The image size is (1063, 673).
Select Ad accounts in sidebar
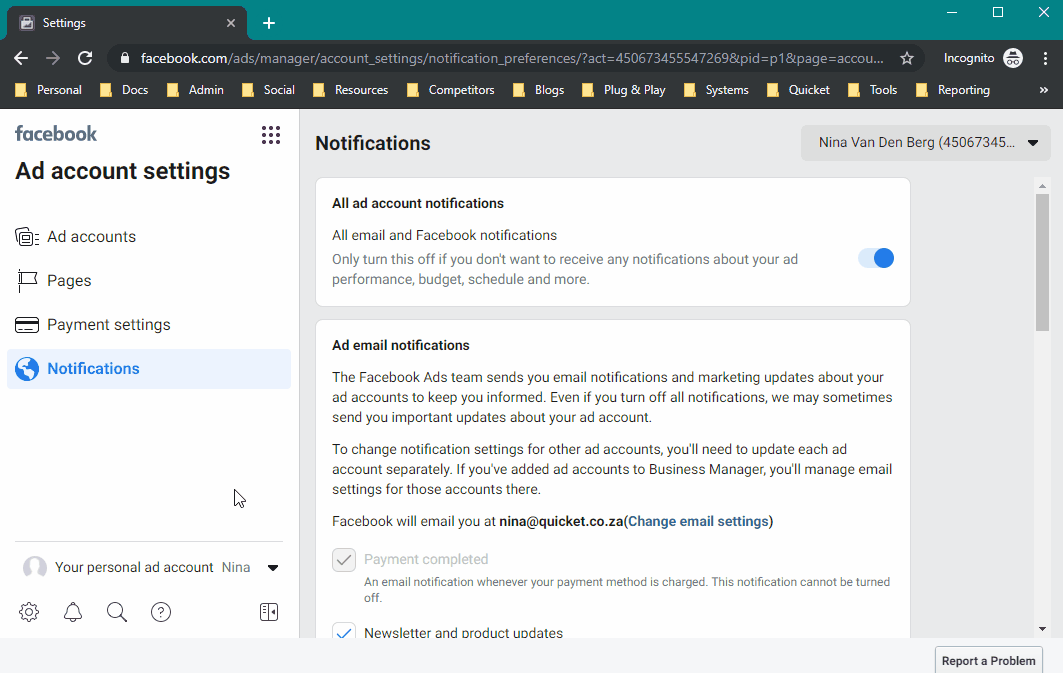click(148, 237)
